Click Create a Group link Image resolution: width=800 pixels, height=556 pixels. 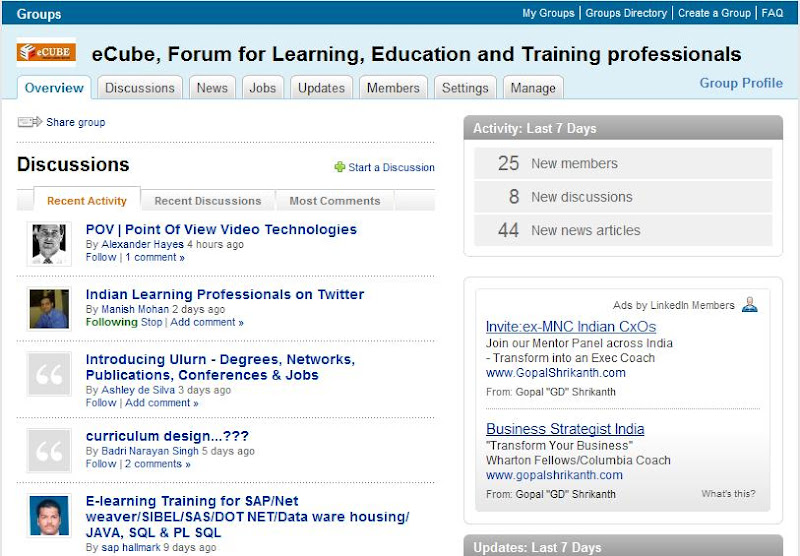point(714,13)
